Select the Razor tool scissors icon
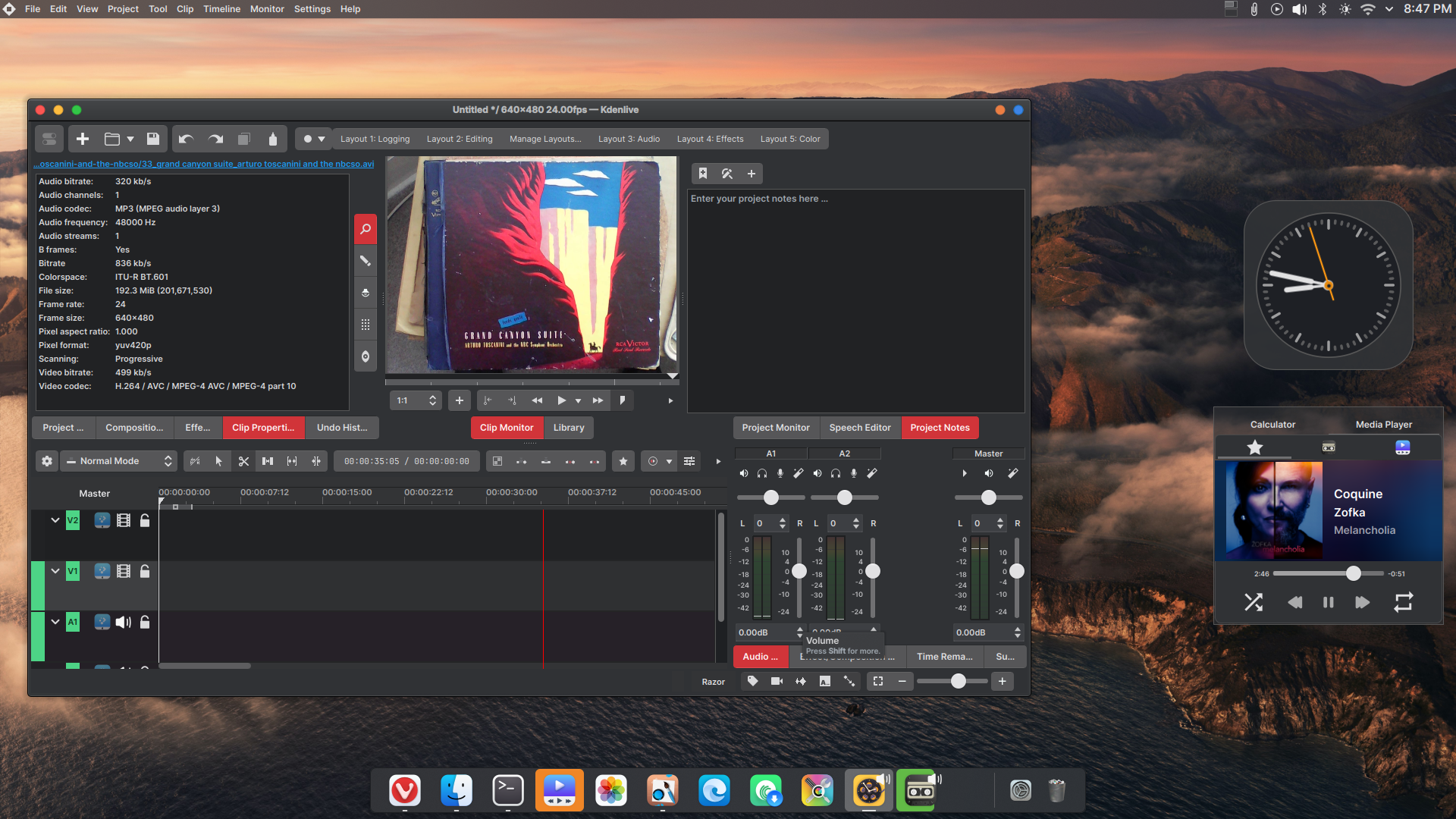 pos(243,461)
